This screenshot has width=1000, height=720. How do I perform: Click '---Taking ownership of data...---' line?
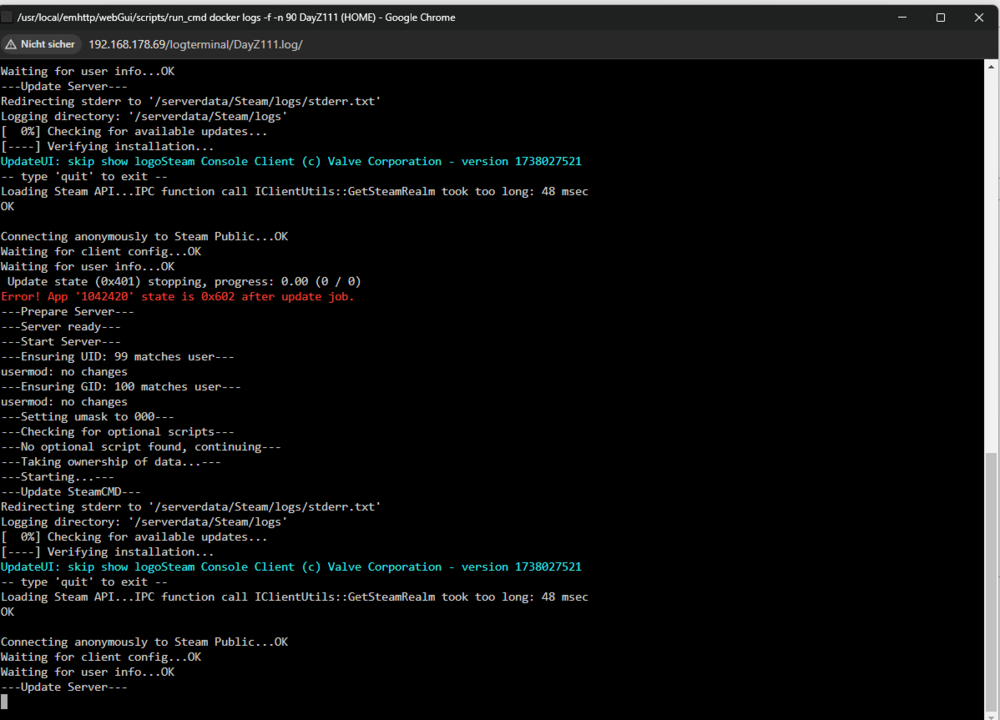(111, 462)
